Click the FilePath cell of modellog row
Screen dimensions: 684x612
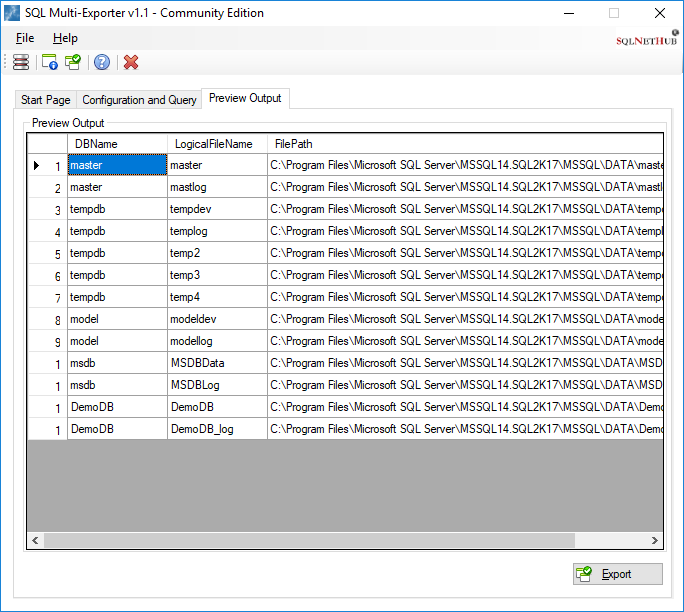click(x=465, y=341)
